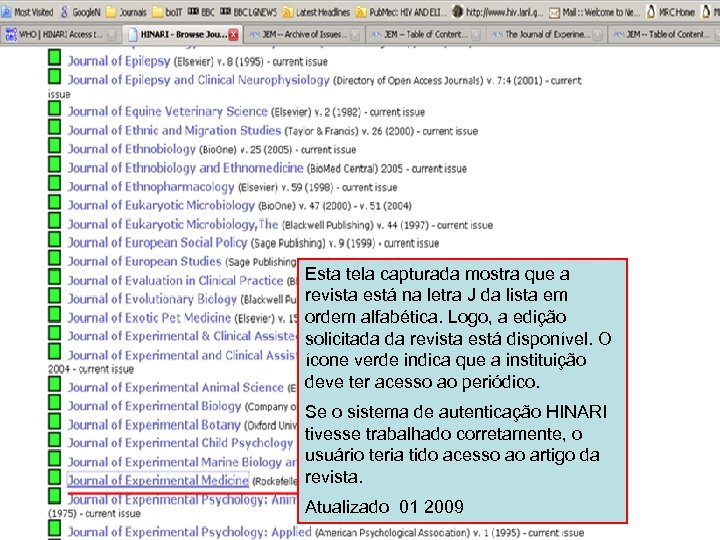This screenshot has height=540, width=720.
Task: Open Journal of European Social Policy link
Action: tap(158, 243)
